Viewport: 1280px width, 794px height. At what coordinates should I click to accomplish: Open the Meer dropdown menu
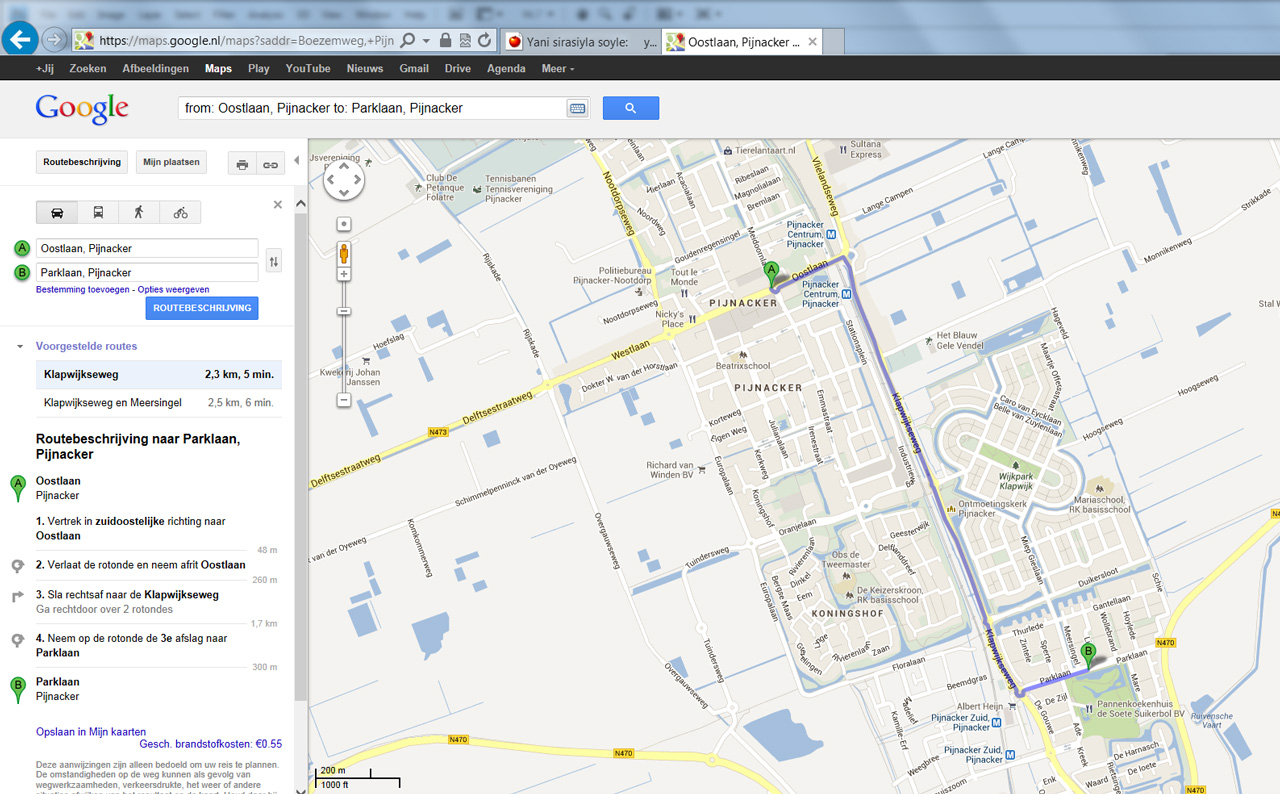coord(557,69)
